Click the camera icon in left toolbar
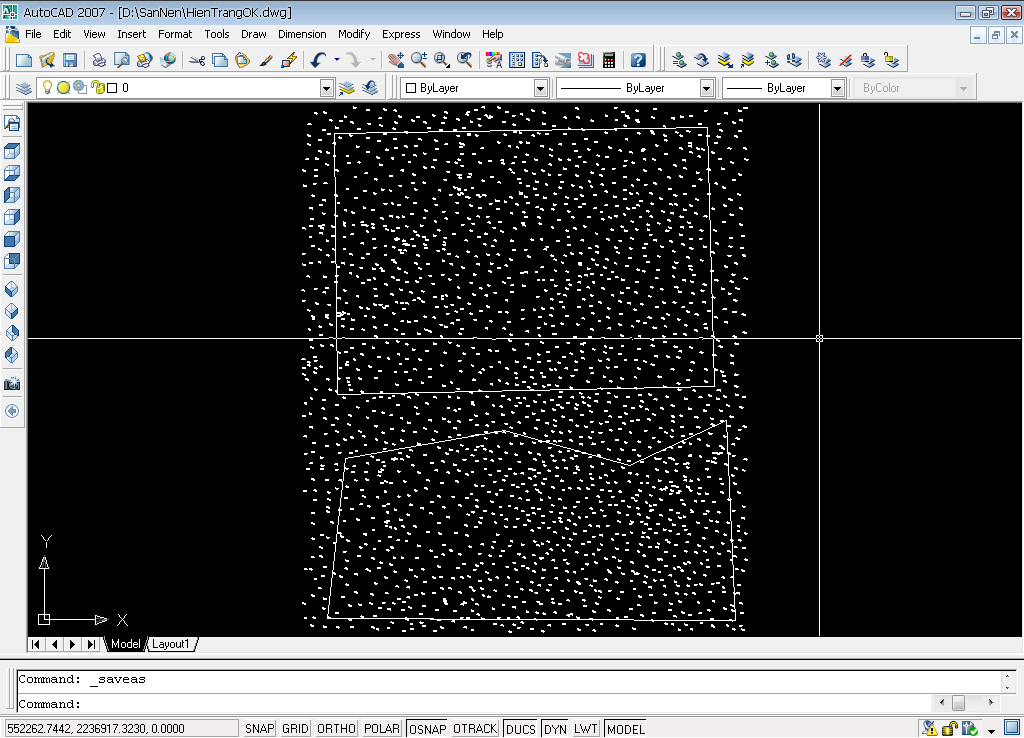This screenshot has width=1024, height=738. pyautogui.click(x=12, y=384)
